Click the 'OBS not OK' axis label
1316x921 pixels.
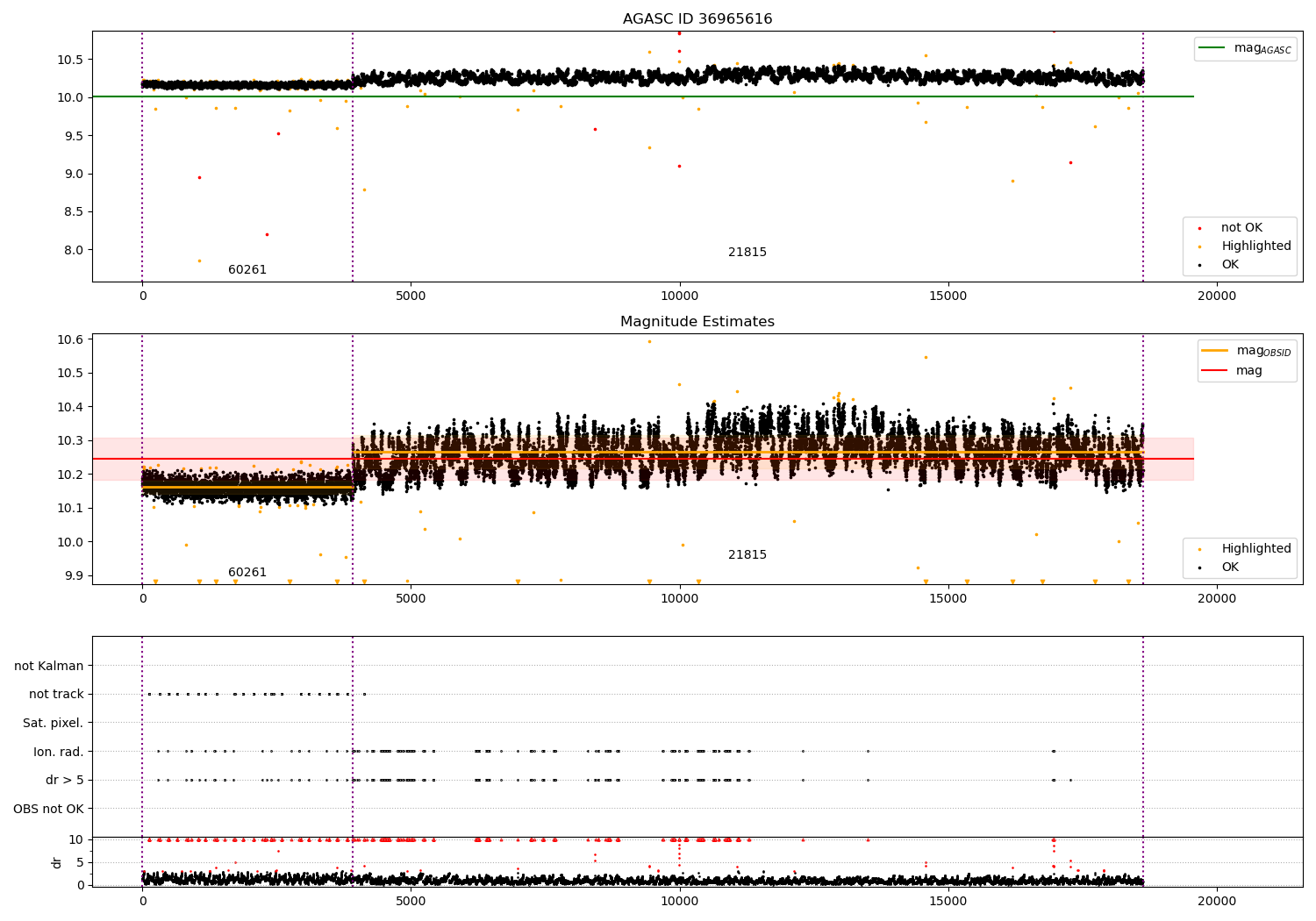coord(49,809)
